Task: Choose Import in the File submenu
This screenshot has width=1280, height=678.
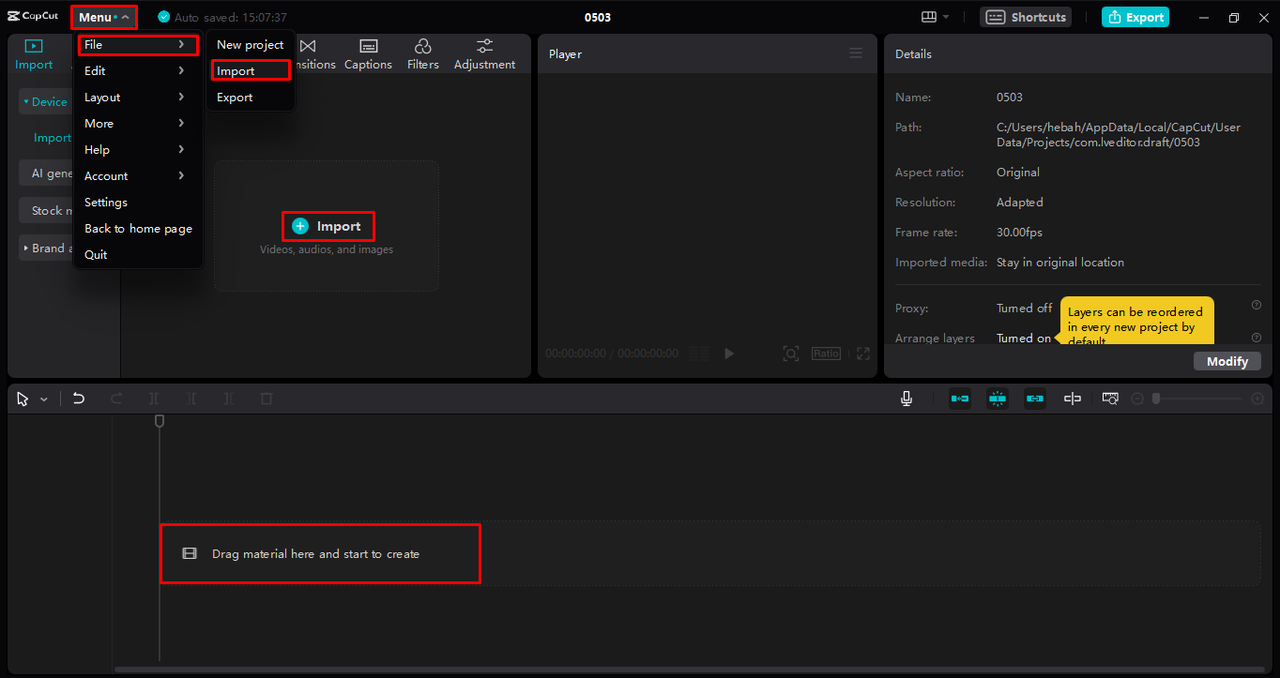Action: (250, 71)
